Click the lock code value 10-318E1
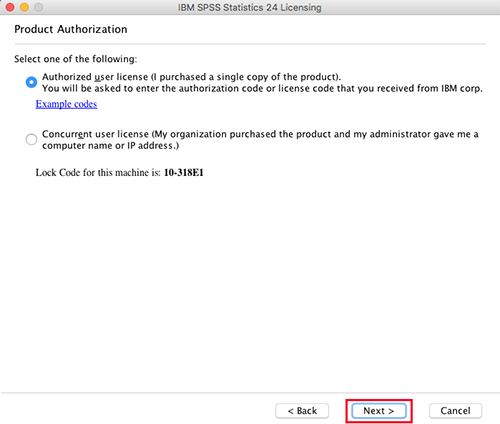Image resolution: width=500 pixels, height=424 pixels. point(184,173)
